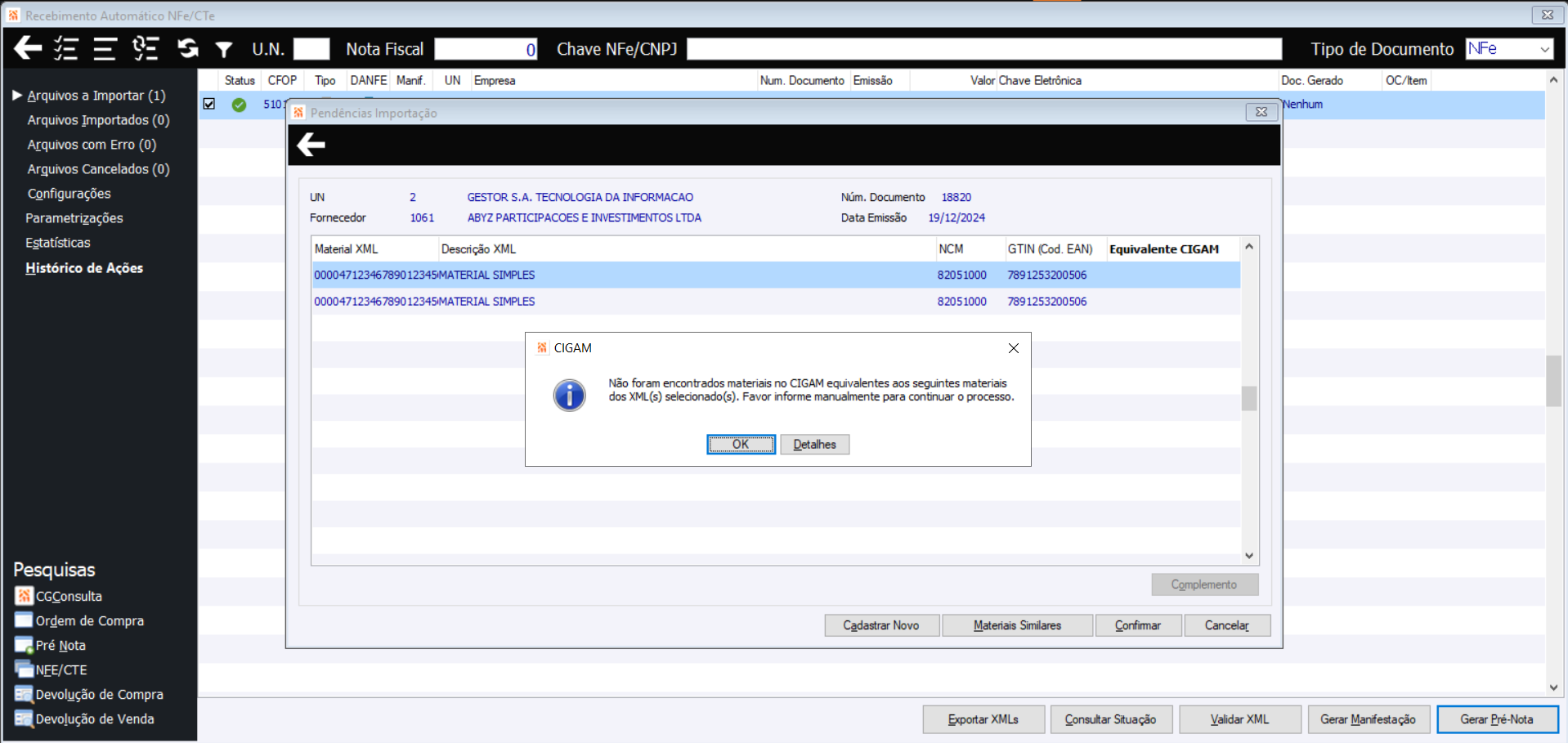Image resolution: width=1568 pixels, height=743 pixels.
Task: Open Pré Nota search link
Action: 60,645
